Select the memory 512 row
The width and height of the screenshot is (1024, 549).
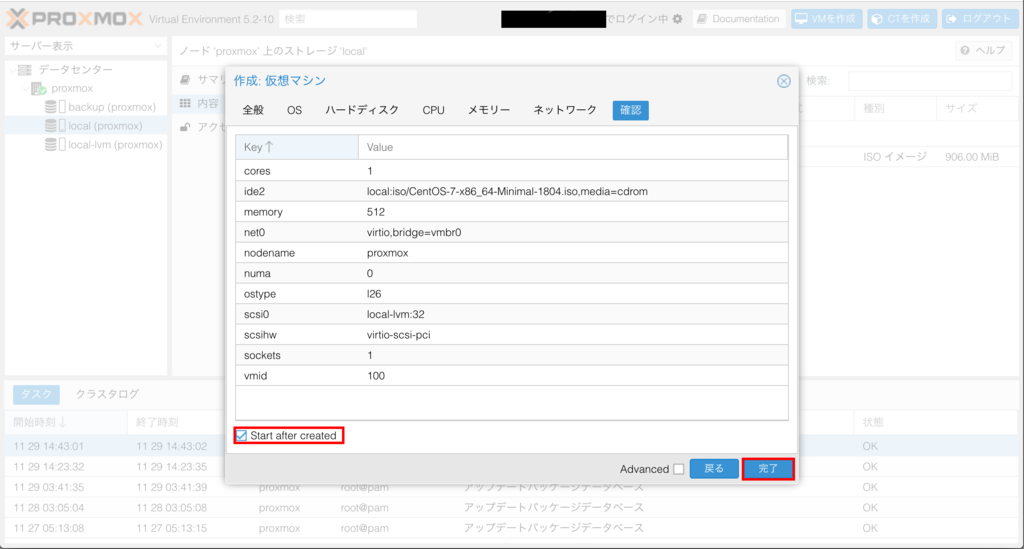pos(512,212)
